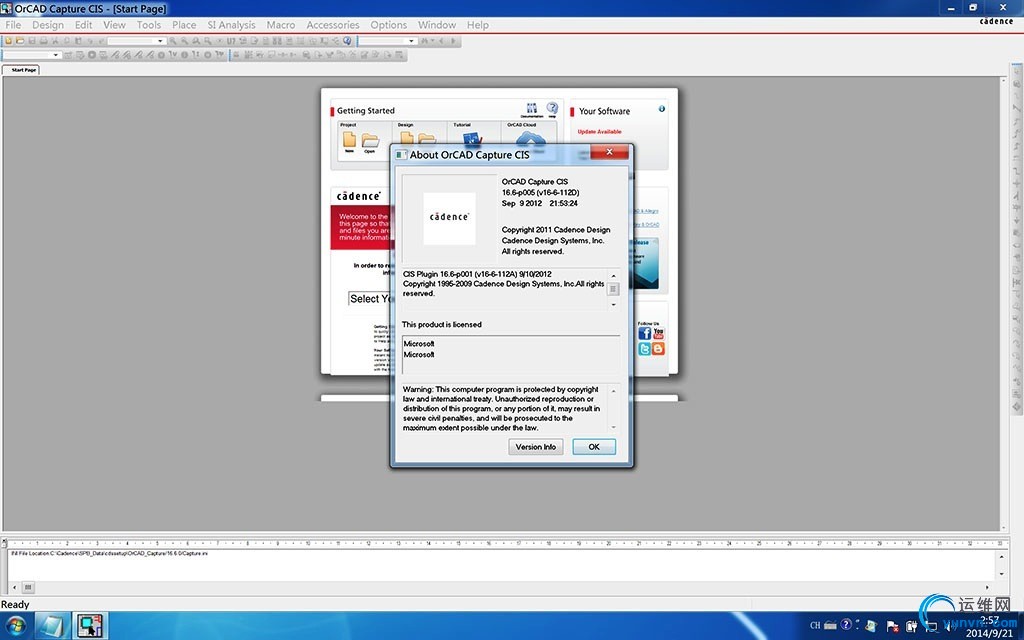Click the Open folder toolbar icon
Viewport: 1024px width, 640px height.
click(20, 40)
